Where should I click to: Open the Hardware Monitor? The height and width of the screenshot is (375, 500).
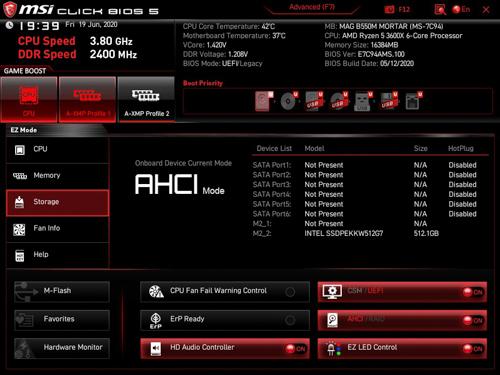point(62,348)
